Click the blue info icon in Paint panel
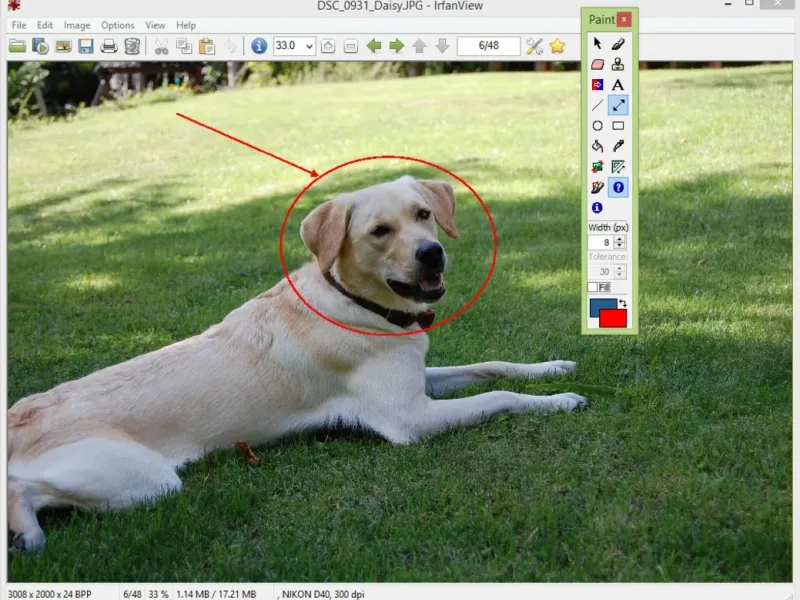Image resolution: width=800 pixels, height=600 pixels. (x=597, y=208)
